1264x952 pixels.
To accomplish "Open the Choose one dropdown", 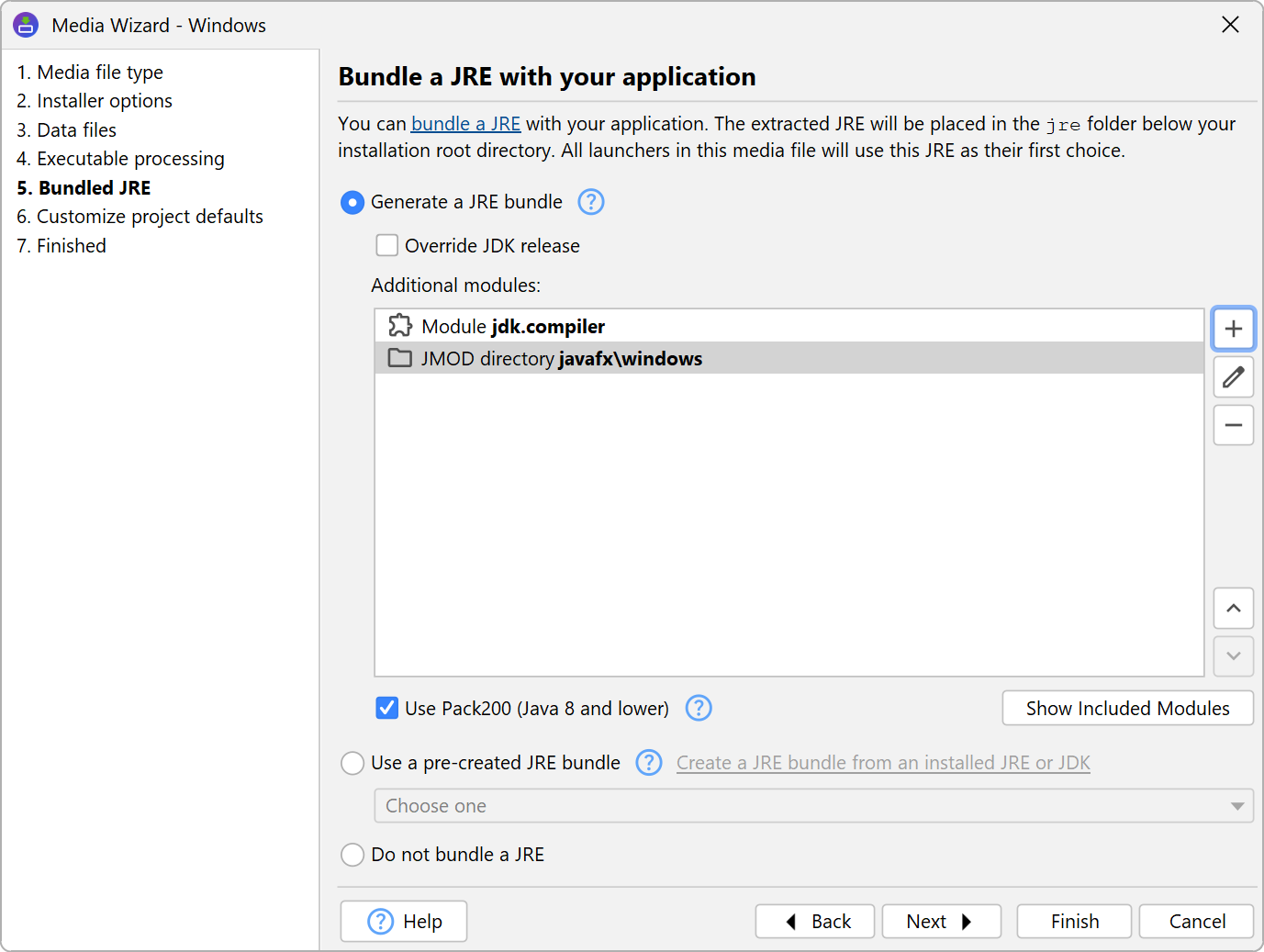I will coord(813,806).
